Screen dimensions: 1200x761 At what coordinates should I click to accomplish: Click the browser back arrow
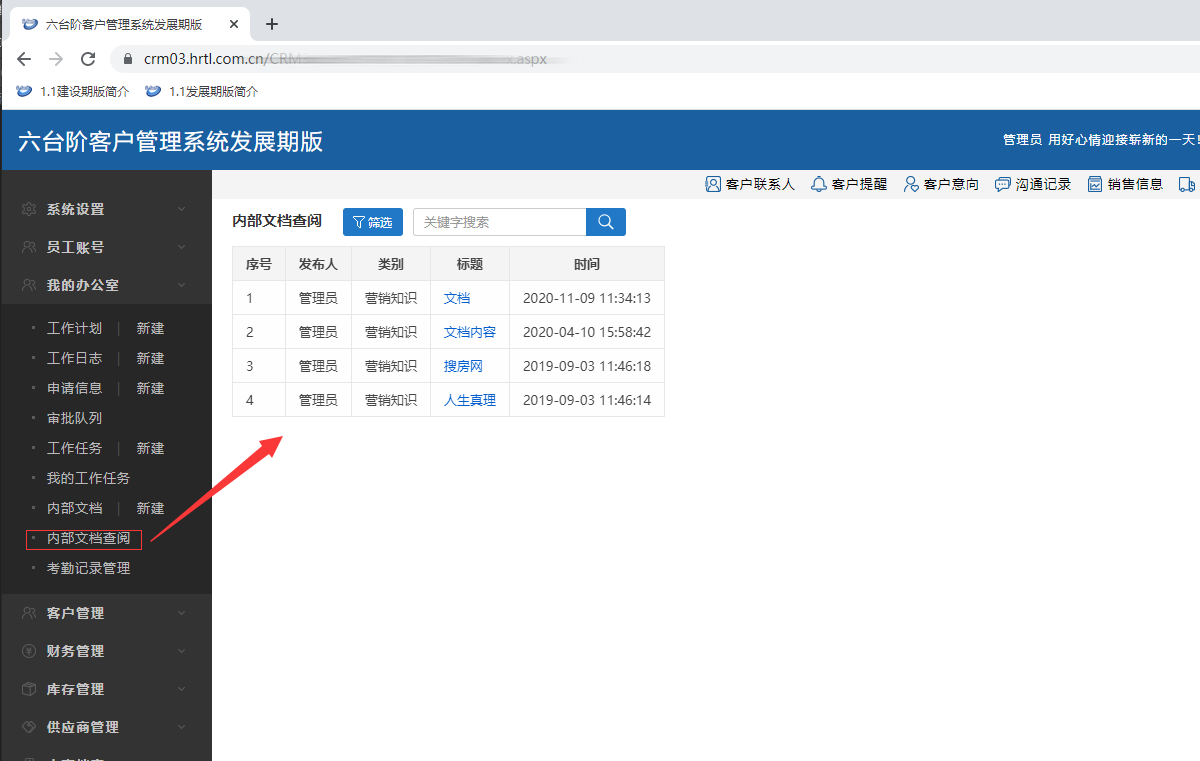click(24, 59)
